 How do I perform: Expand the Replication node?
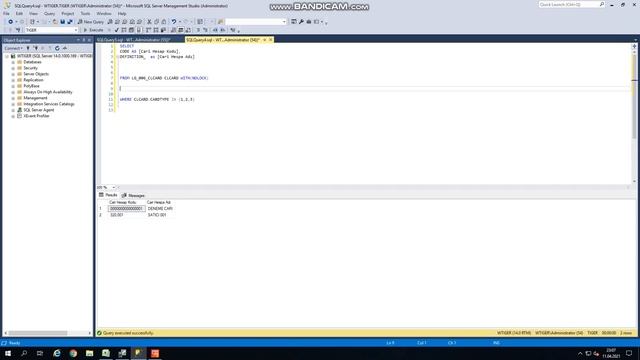click(x=13, y=80)
